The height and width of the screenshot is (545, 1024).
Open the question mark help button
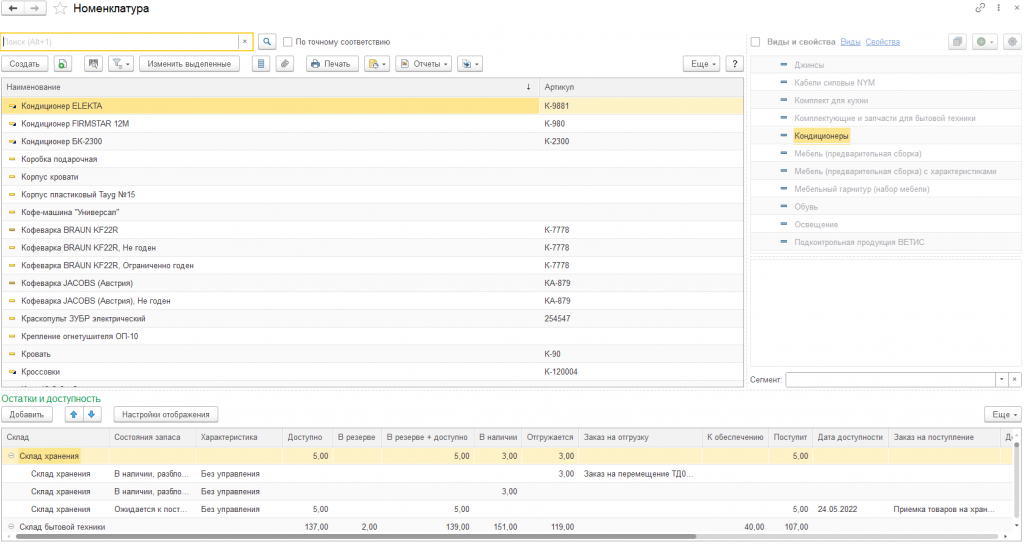click(735, 64)
